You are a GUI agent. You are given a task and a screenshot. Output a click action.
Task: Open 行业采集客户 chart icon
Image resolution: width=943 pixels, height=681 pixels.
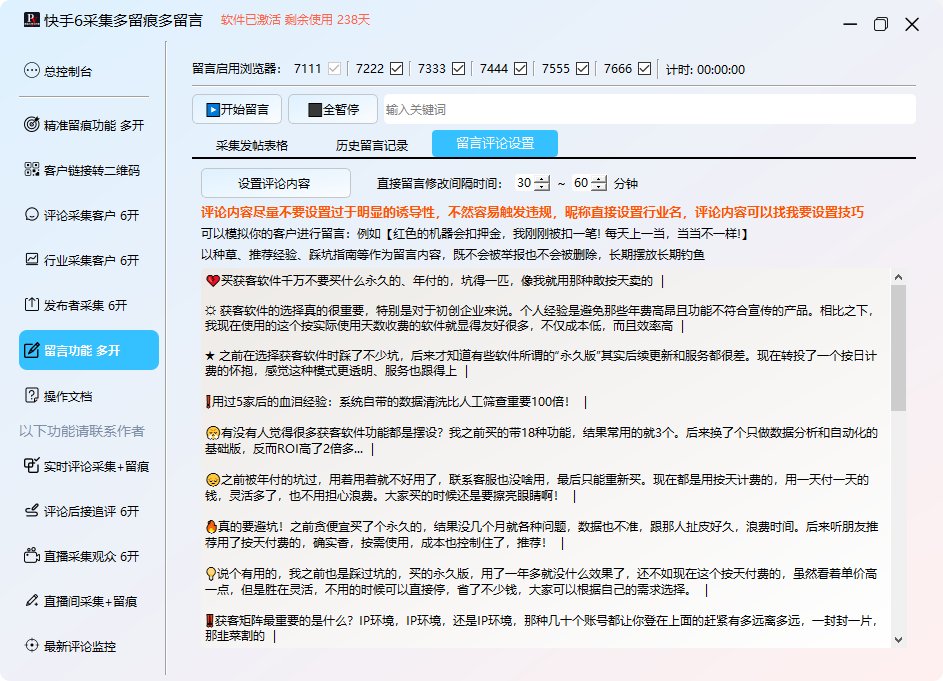pos(31,260)
